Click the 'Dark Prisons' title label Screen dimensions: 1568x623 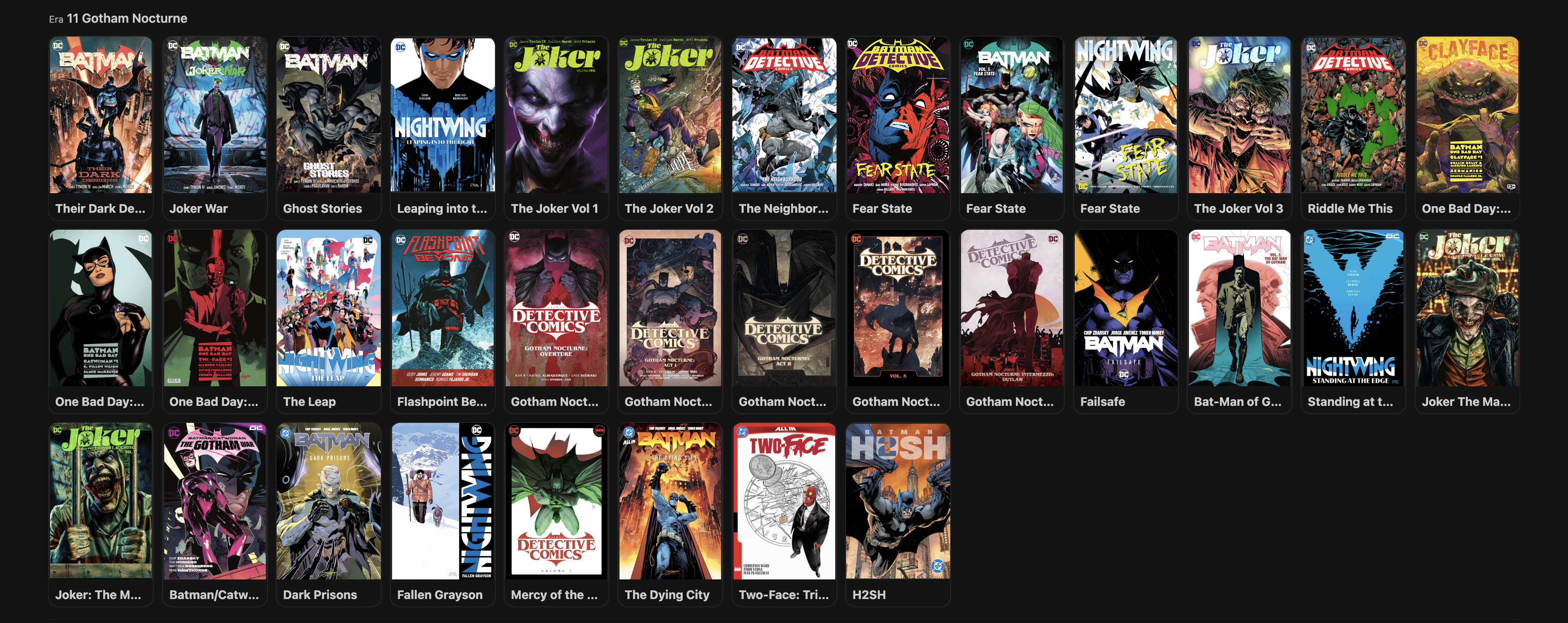pyautogui.click(x=319, y=595)
